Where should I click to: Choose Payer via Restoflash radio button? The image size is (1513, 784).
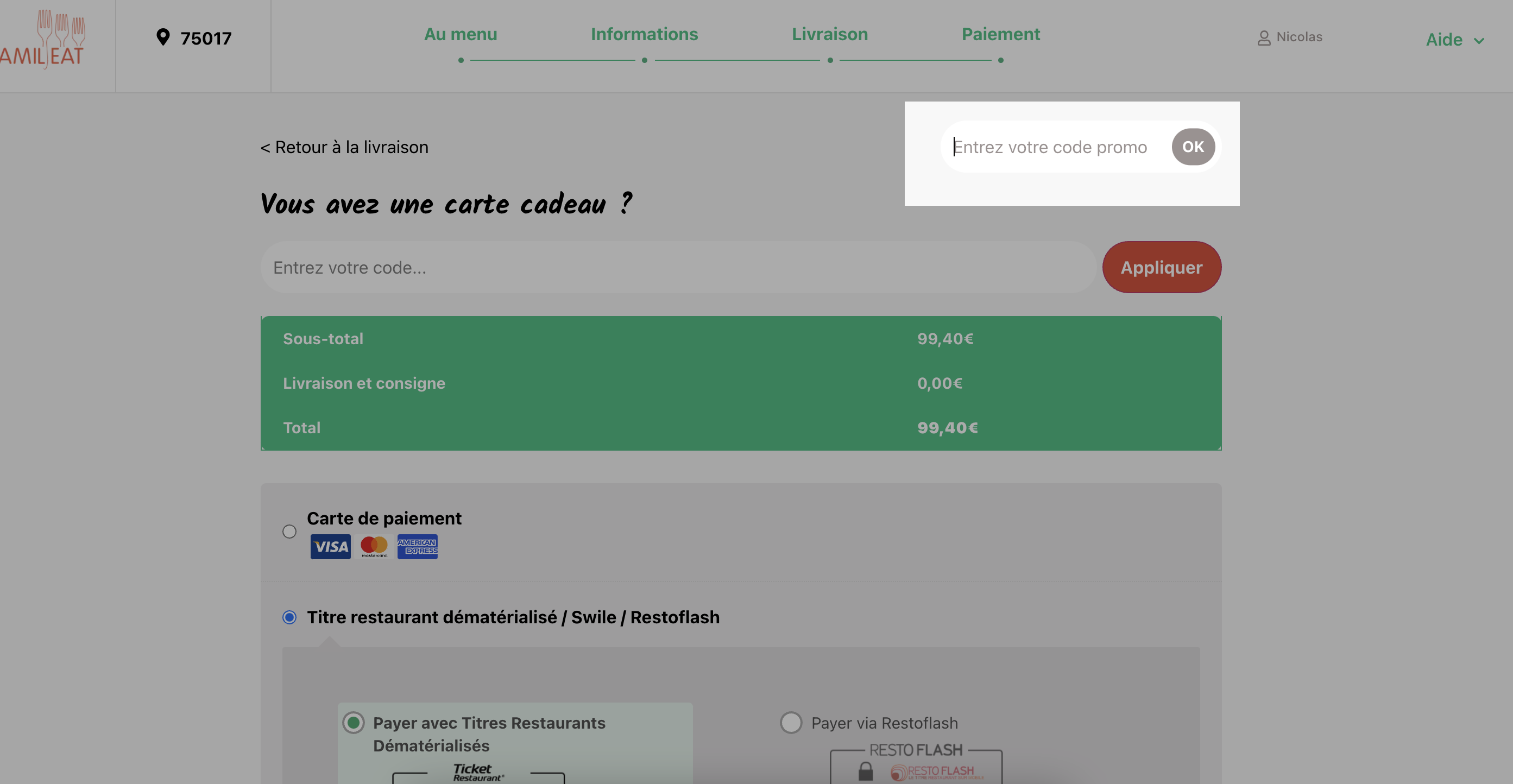click(x=791, y=723)
